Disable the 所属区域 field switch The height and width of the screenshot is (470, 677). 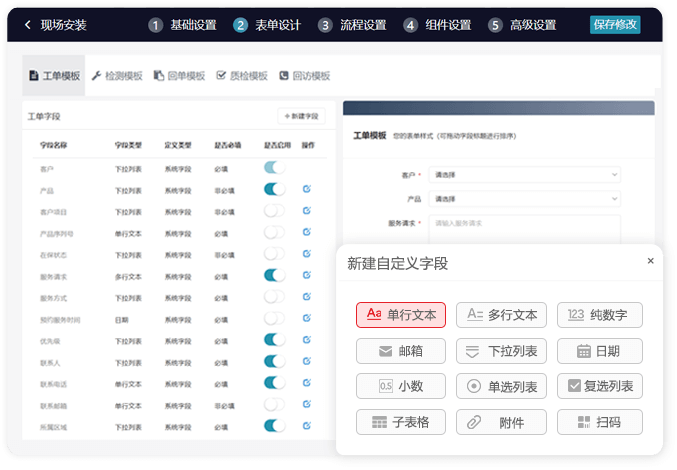[x=275, y=426]
